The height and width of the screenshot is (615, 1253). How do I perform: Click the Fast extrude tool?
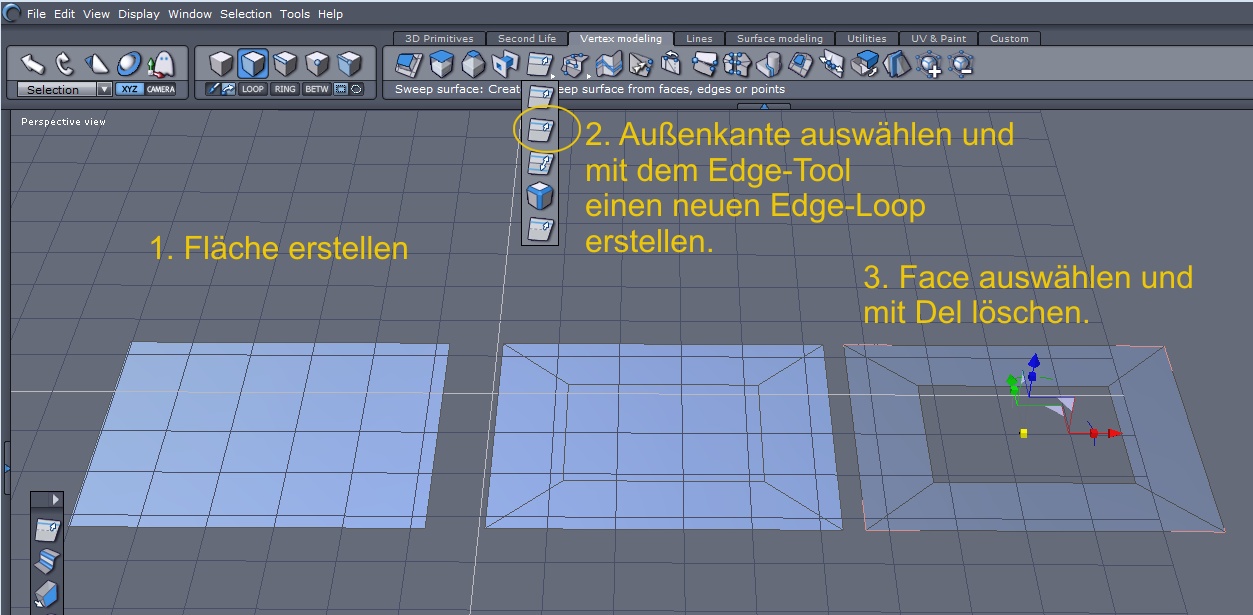[441, 65]
